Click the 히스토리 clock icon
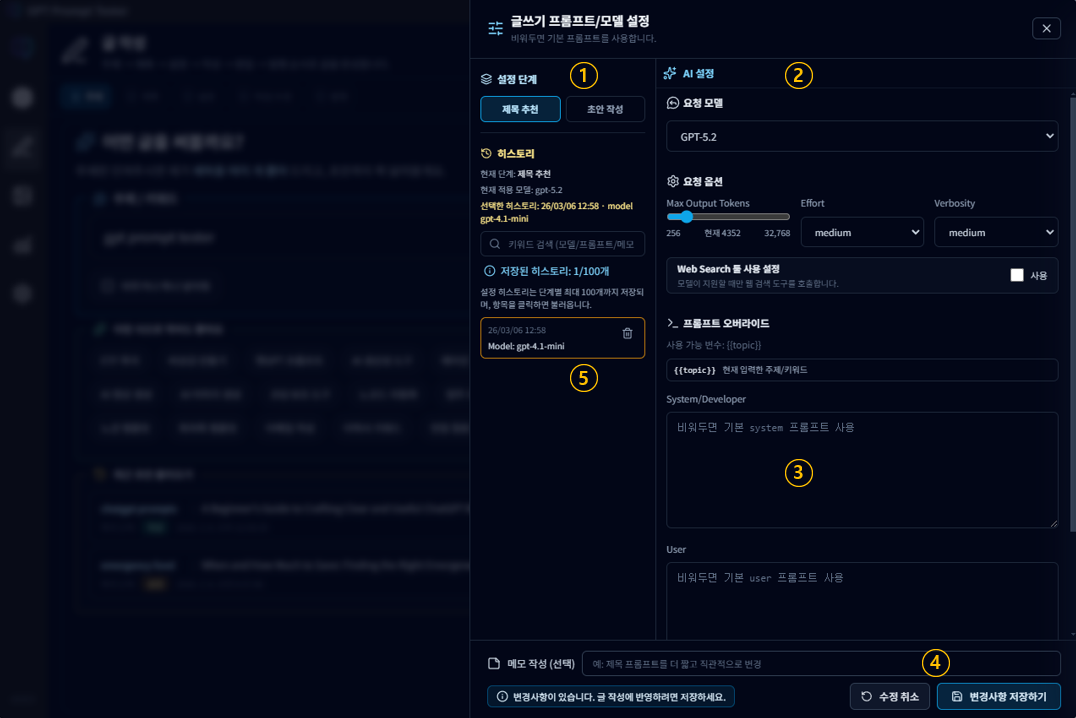This screenshot has height=718, width=1076. (486, 154)
